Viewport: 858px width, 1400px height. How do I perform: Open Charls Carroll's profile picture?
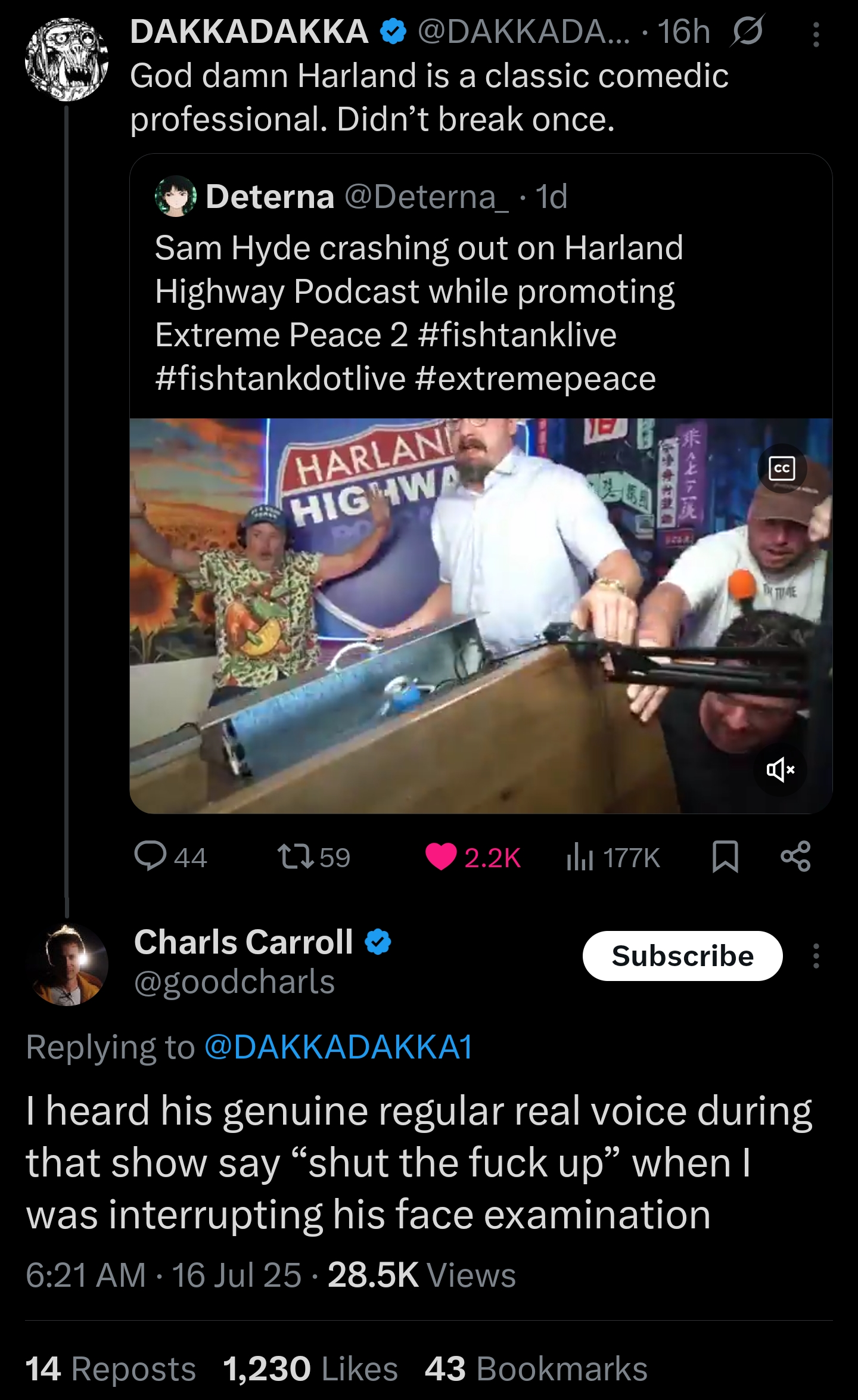tap(67, 964)
